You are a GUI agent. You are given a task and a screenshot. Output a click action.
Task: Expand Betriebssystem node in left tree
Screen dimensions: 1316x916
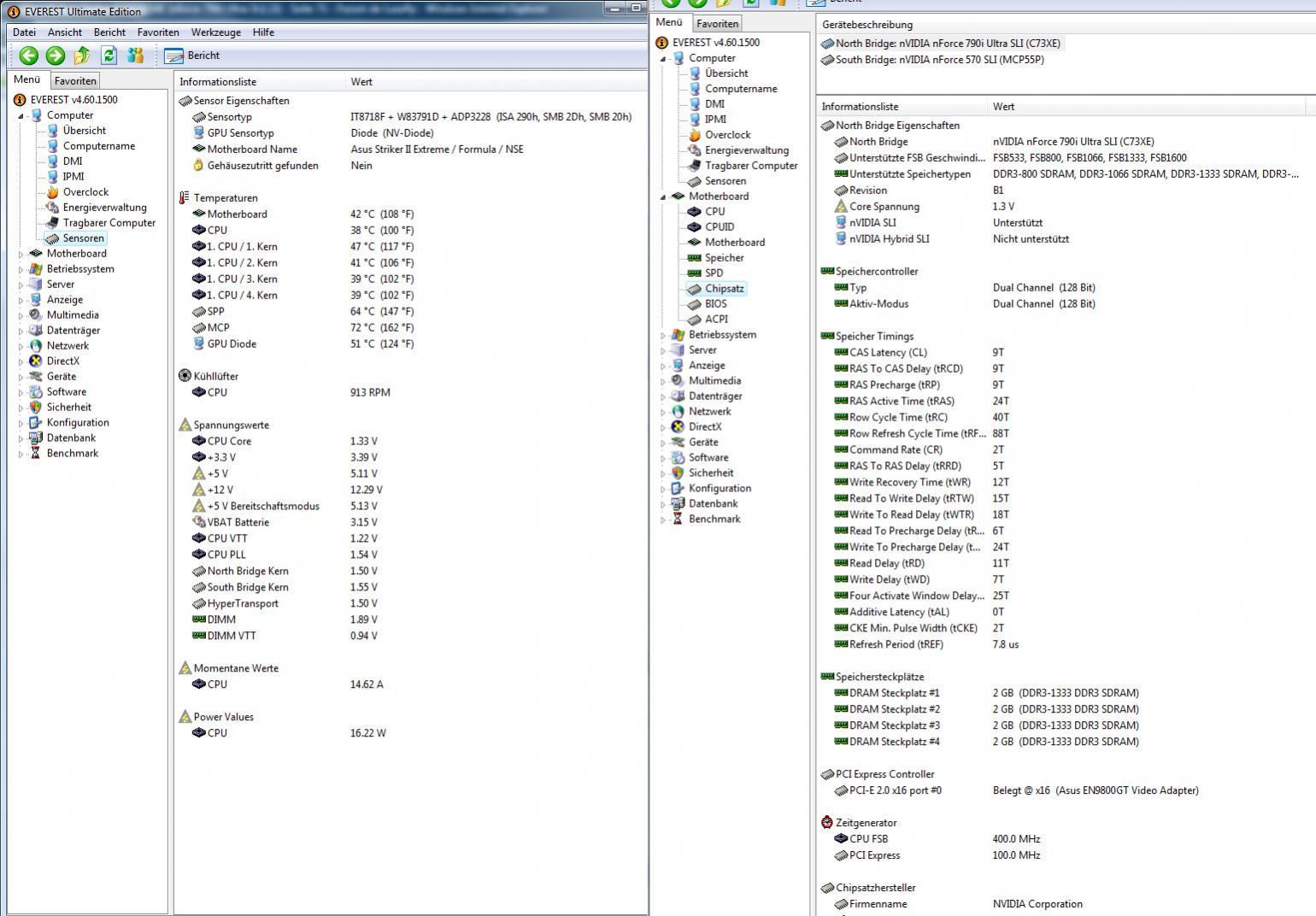point(21,269)
